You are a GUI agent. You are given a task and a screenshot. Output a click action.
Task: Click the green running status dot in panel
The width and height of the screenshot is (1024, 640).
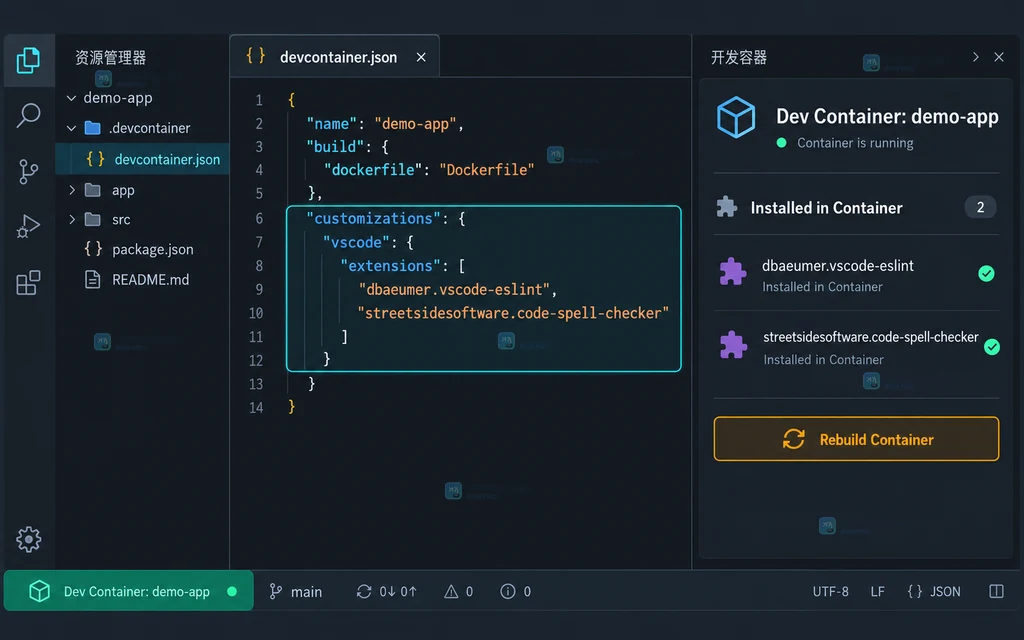[781, 142]
